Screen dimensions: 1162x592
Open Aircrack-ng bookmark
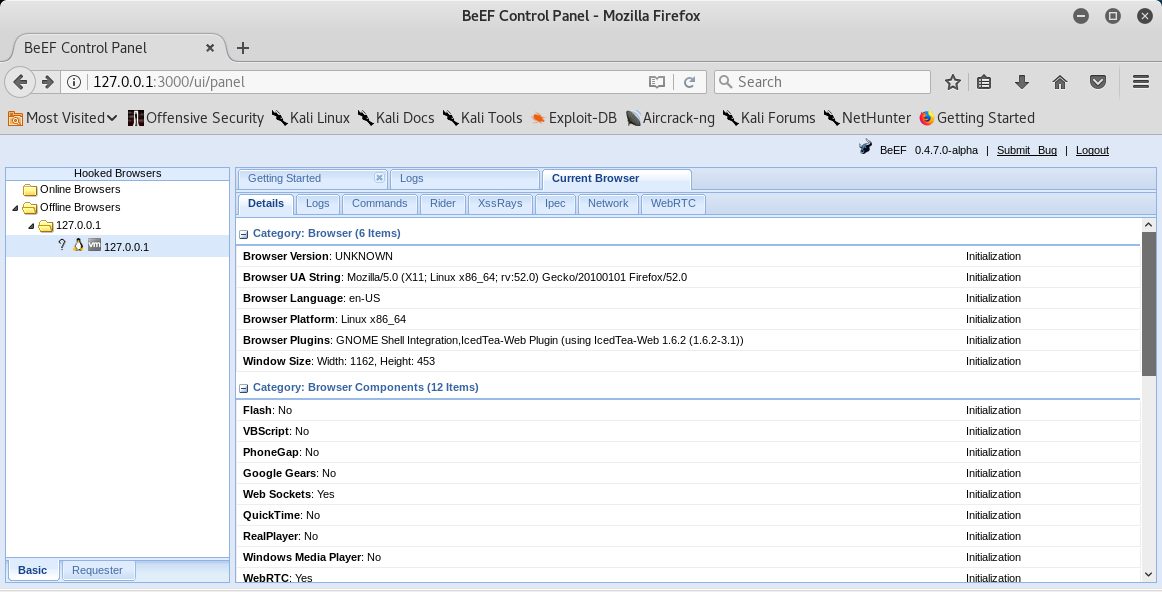[x=670, y=118]
